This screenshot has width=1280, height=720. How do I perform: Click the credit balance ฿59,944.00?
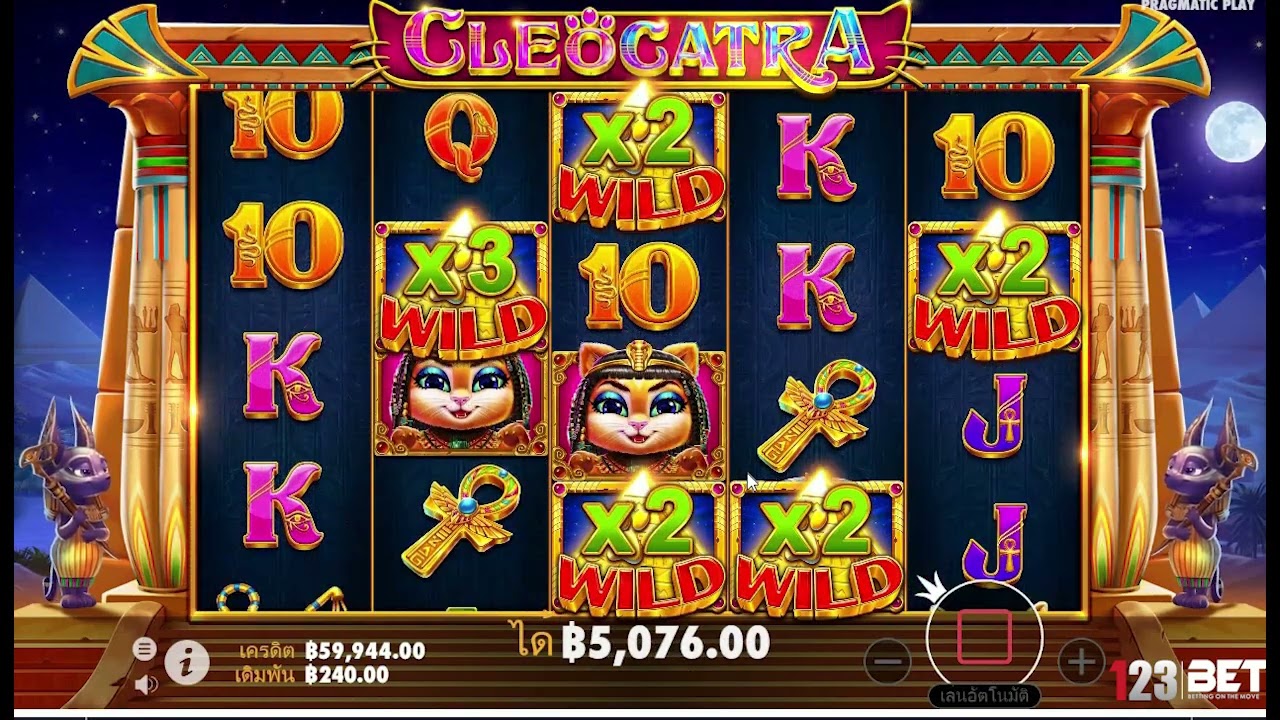[365, 651]
